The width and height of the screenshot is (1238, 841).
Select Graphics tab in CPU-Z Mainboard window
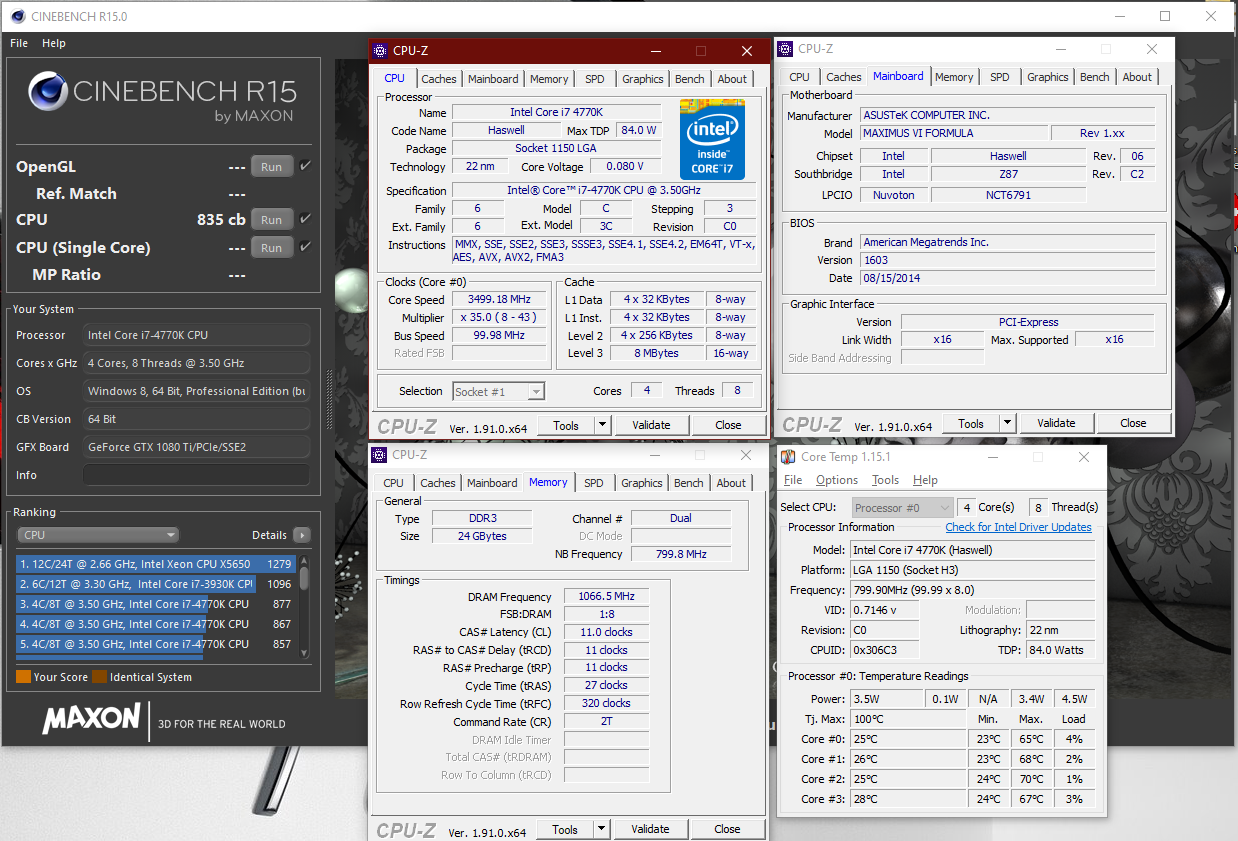point(1048,77)
